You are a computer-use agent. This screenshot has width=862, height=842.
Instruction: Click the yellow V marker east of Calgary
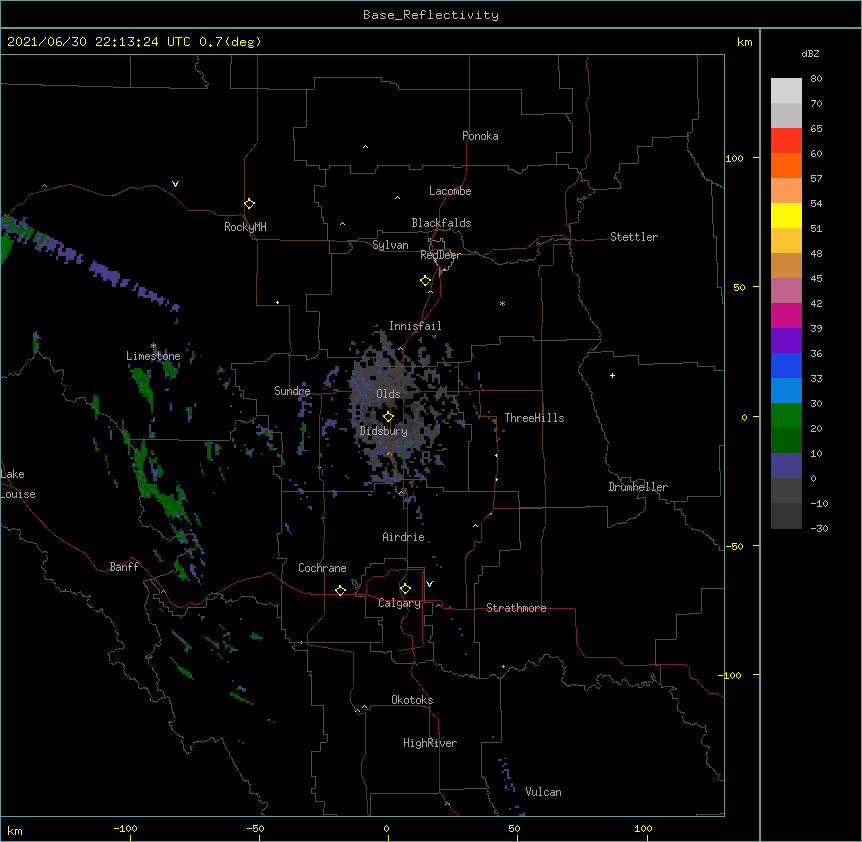tap(429, 584)
